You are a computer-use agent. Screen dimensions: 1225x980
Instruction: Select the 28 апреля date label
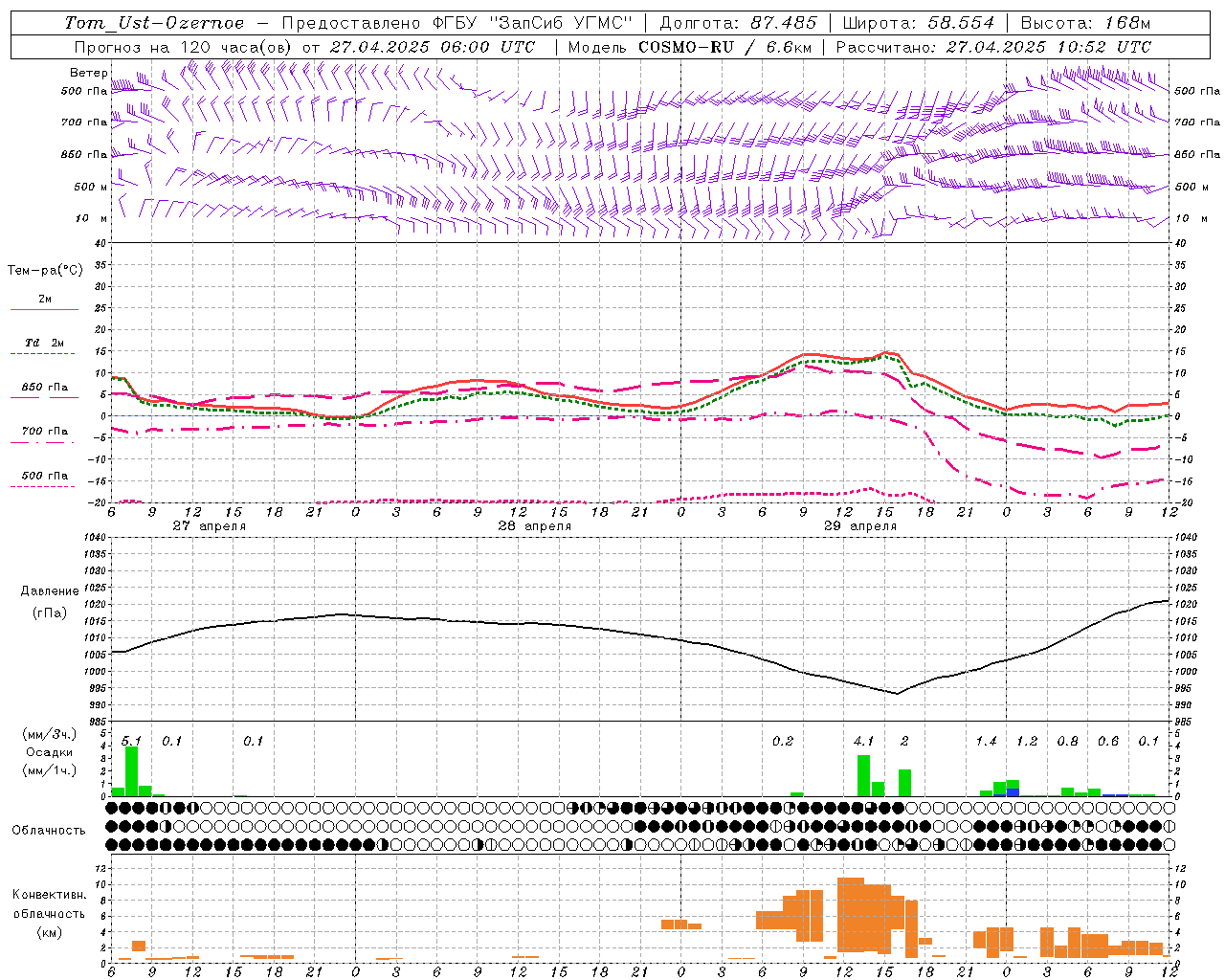(535, 526)
